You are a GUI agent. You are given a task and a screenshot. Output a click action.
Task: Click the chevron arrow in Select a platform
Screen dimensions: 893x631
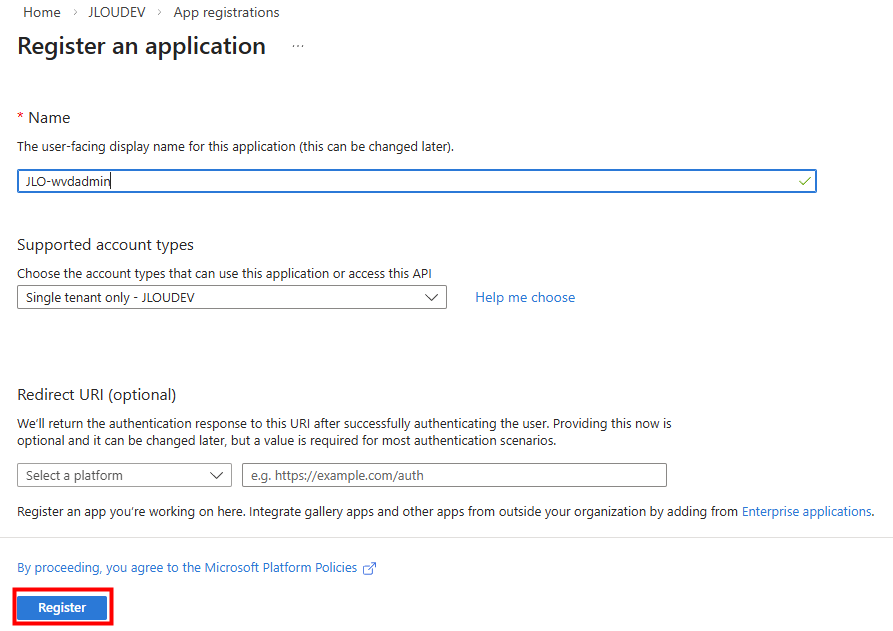tap(217, 475)
